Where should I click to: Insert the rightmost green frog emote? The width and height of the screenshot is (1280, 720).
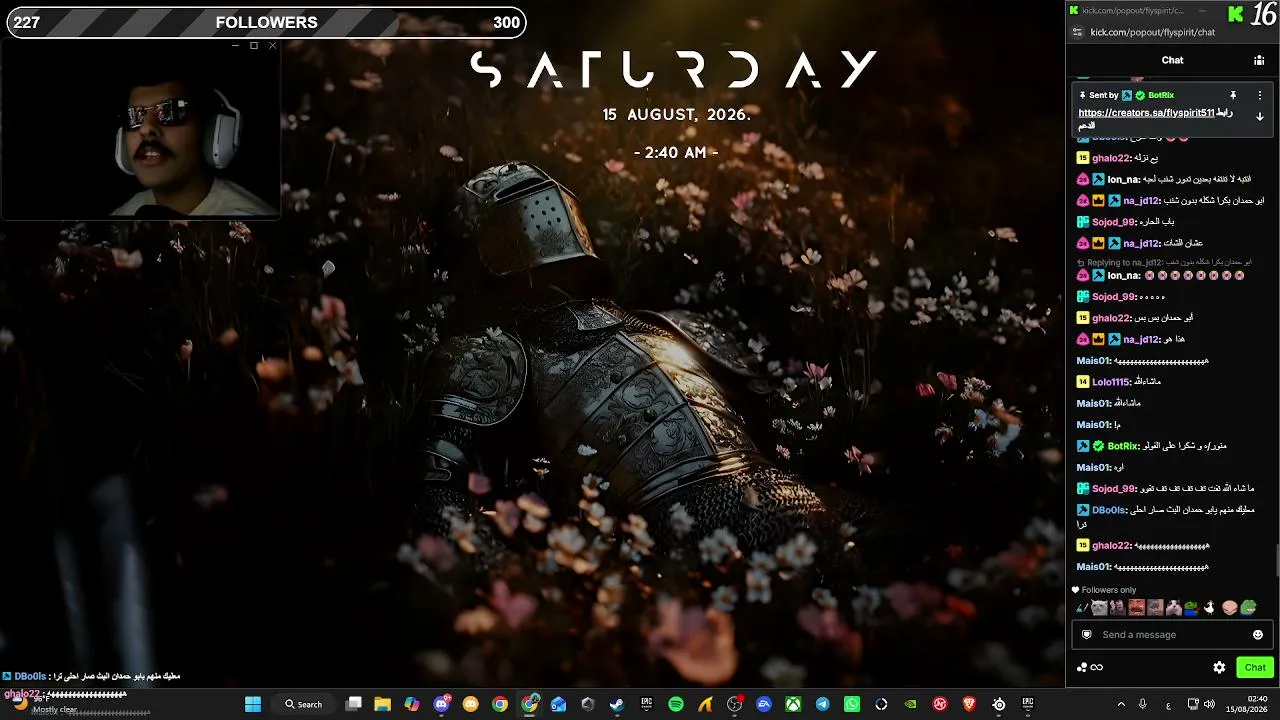(1248, 607)
